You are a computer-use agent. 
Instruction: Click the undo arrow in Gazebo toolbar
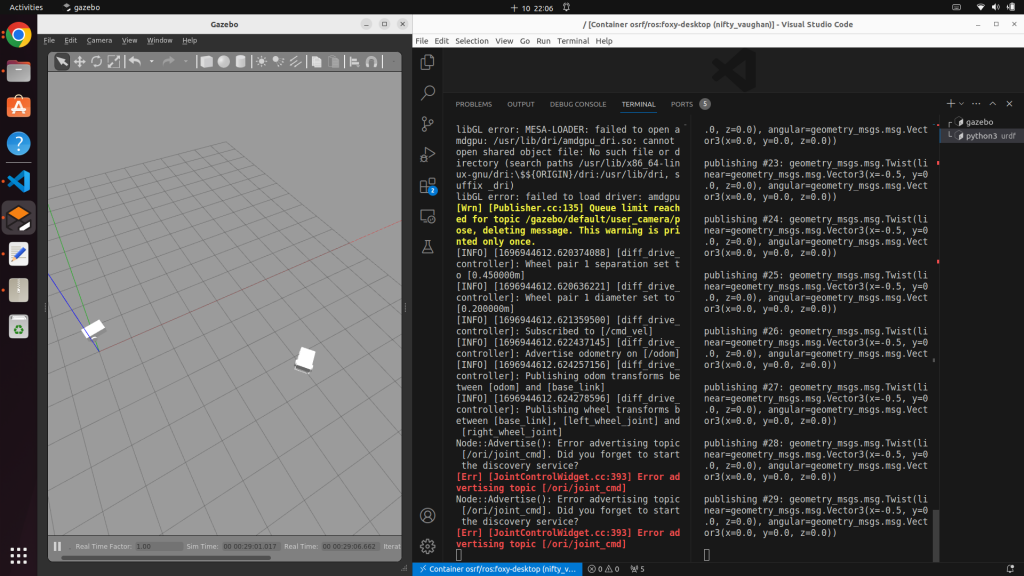[x=135, y=61]
